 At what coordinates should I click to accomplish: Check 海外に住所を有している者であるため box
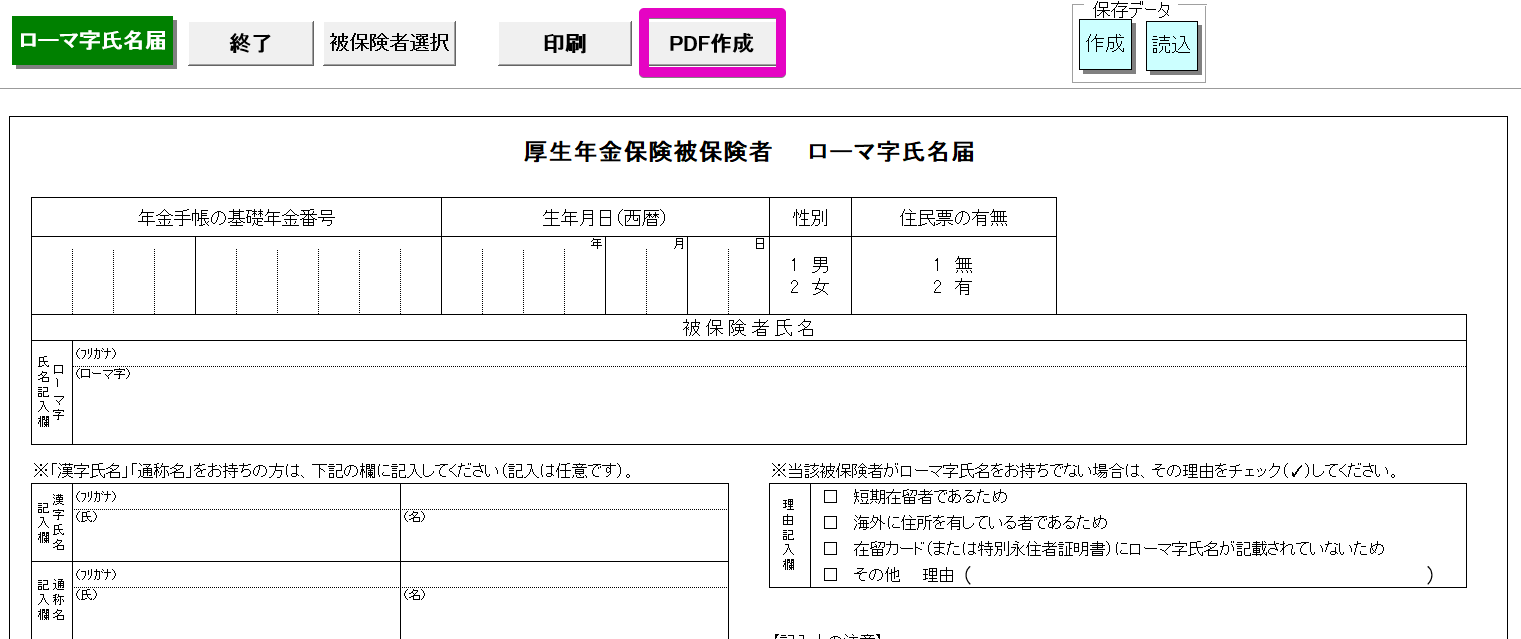830,523
